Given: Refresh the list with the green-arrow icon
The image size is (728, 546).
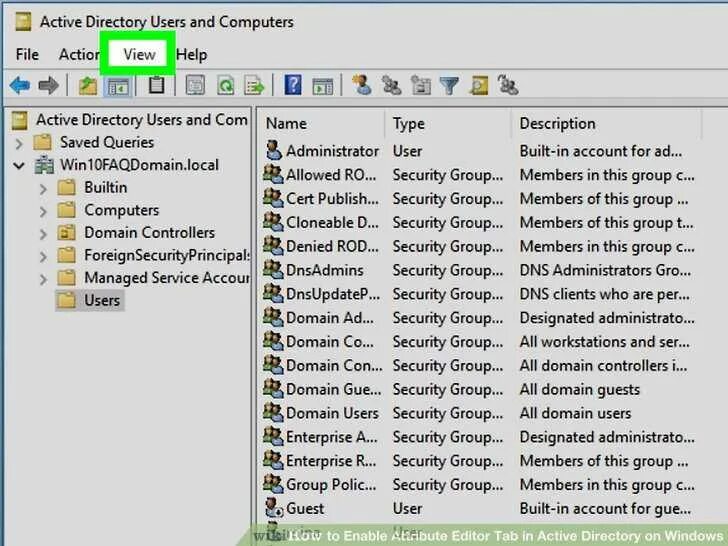Looking at the screenshot, I should [226, 86].
